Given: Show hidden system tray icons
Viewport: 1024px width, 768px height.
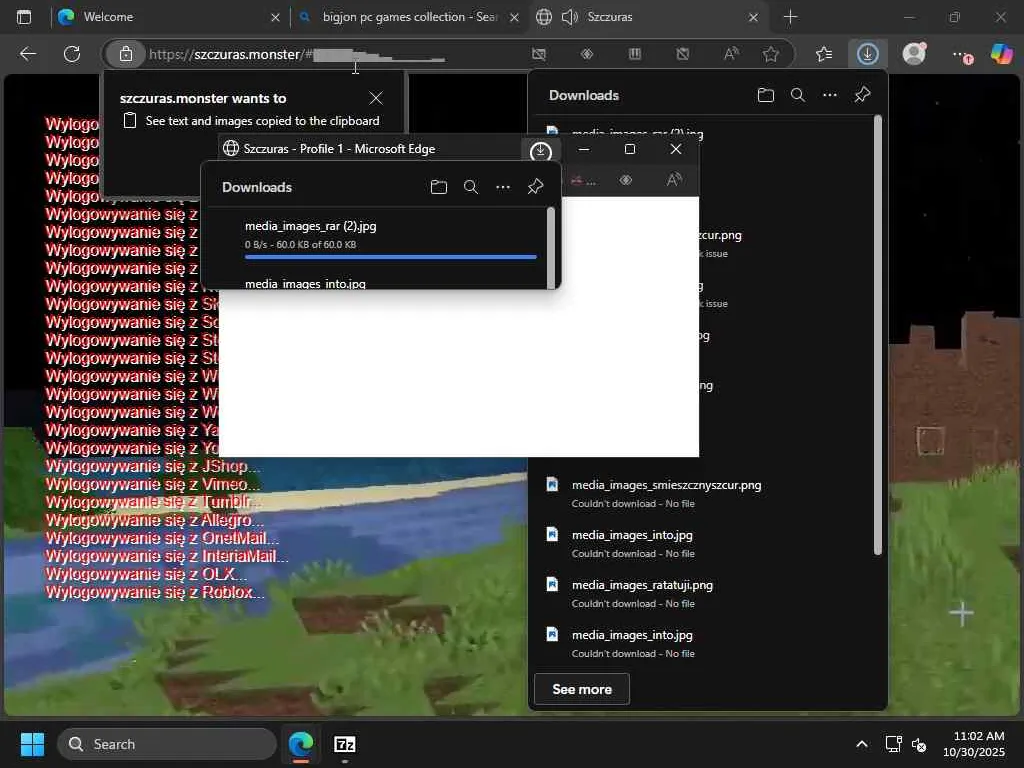Looking at the screenshot, I should (x=861, y=744).
